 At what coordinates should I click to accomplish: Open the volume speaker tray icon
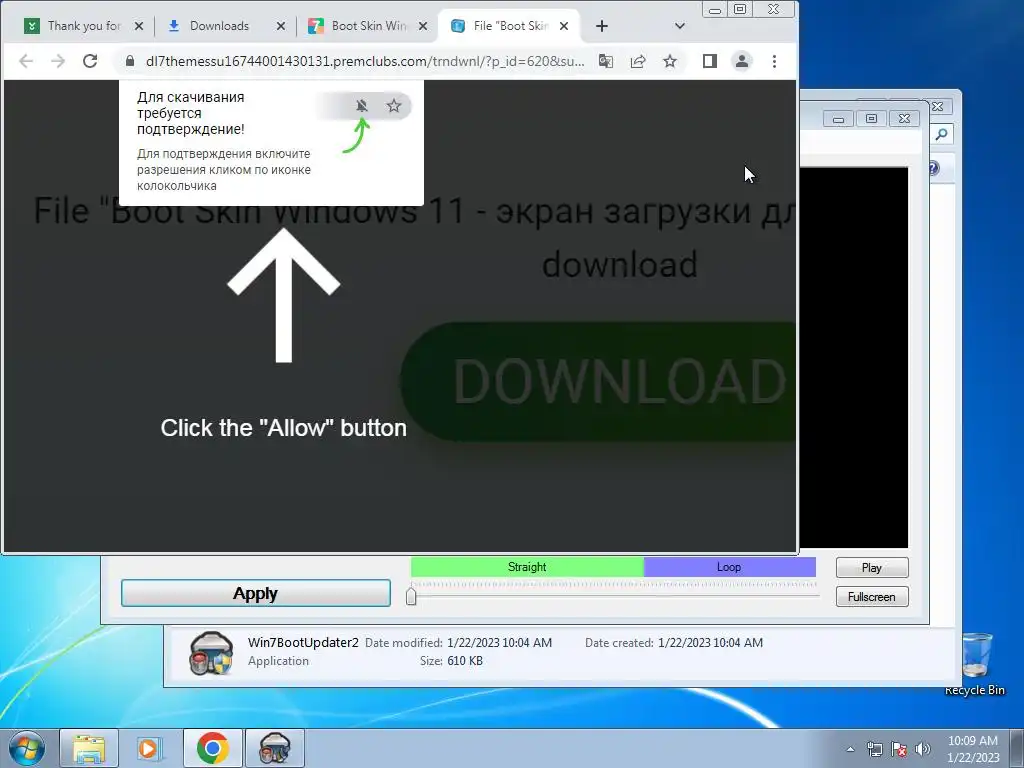pos(923,749)
